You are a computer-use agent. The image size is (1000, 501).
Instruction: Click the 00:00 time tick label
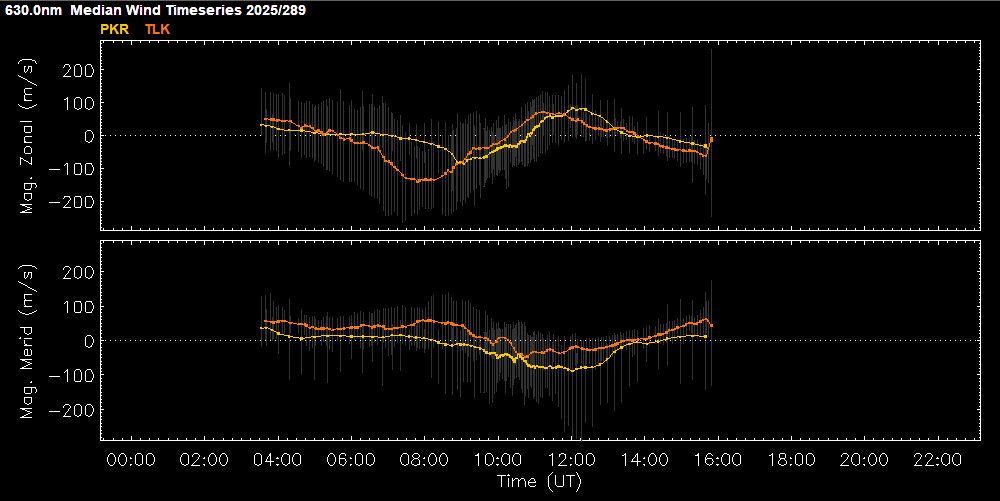130,459
